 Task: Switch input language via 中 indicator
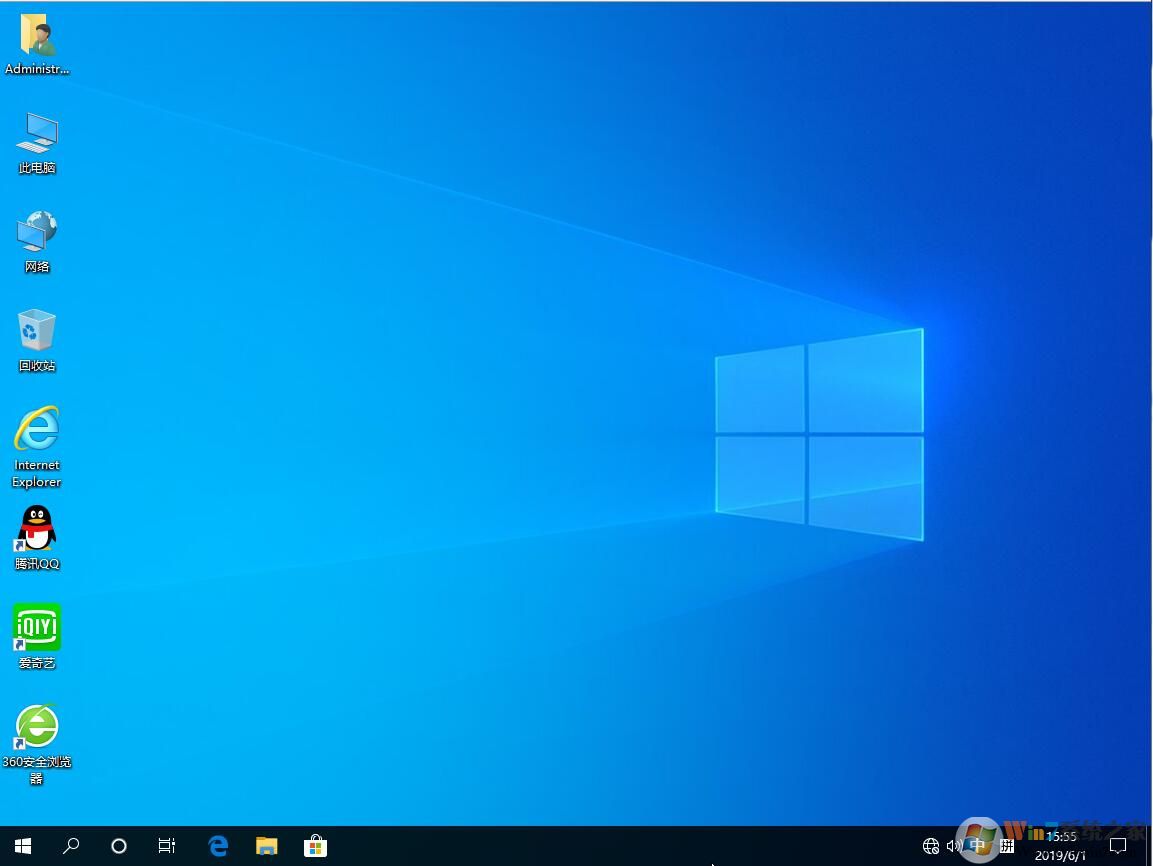pos(978,846)
